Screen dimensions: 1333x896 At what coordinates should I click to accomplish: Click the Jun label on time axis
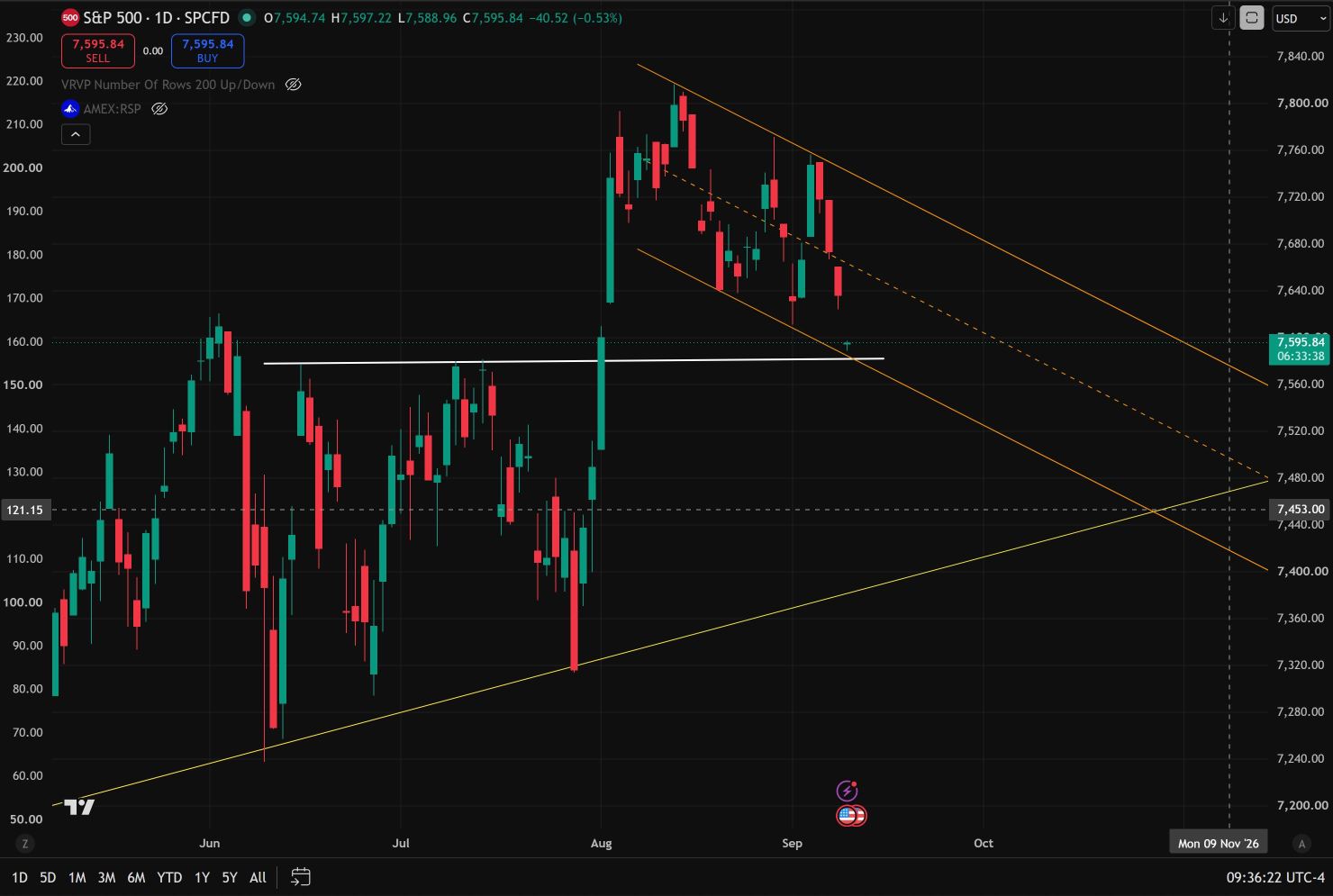click(x=209, y=844)
